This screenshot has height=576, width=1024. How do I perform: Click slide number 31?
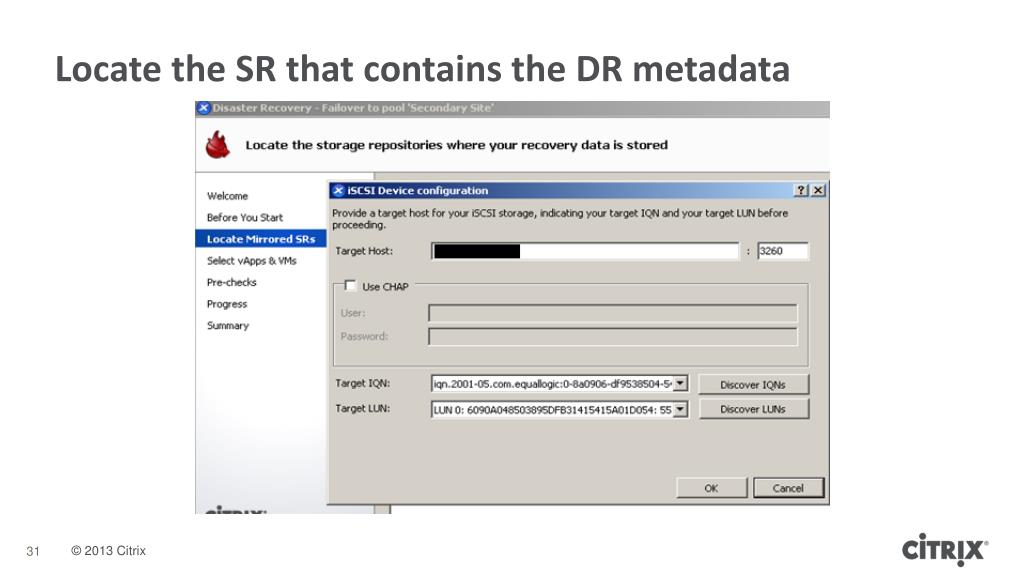pyautogui.click(x=33, y=551)
